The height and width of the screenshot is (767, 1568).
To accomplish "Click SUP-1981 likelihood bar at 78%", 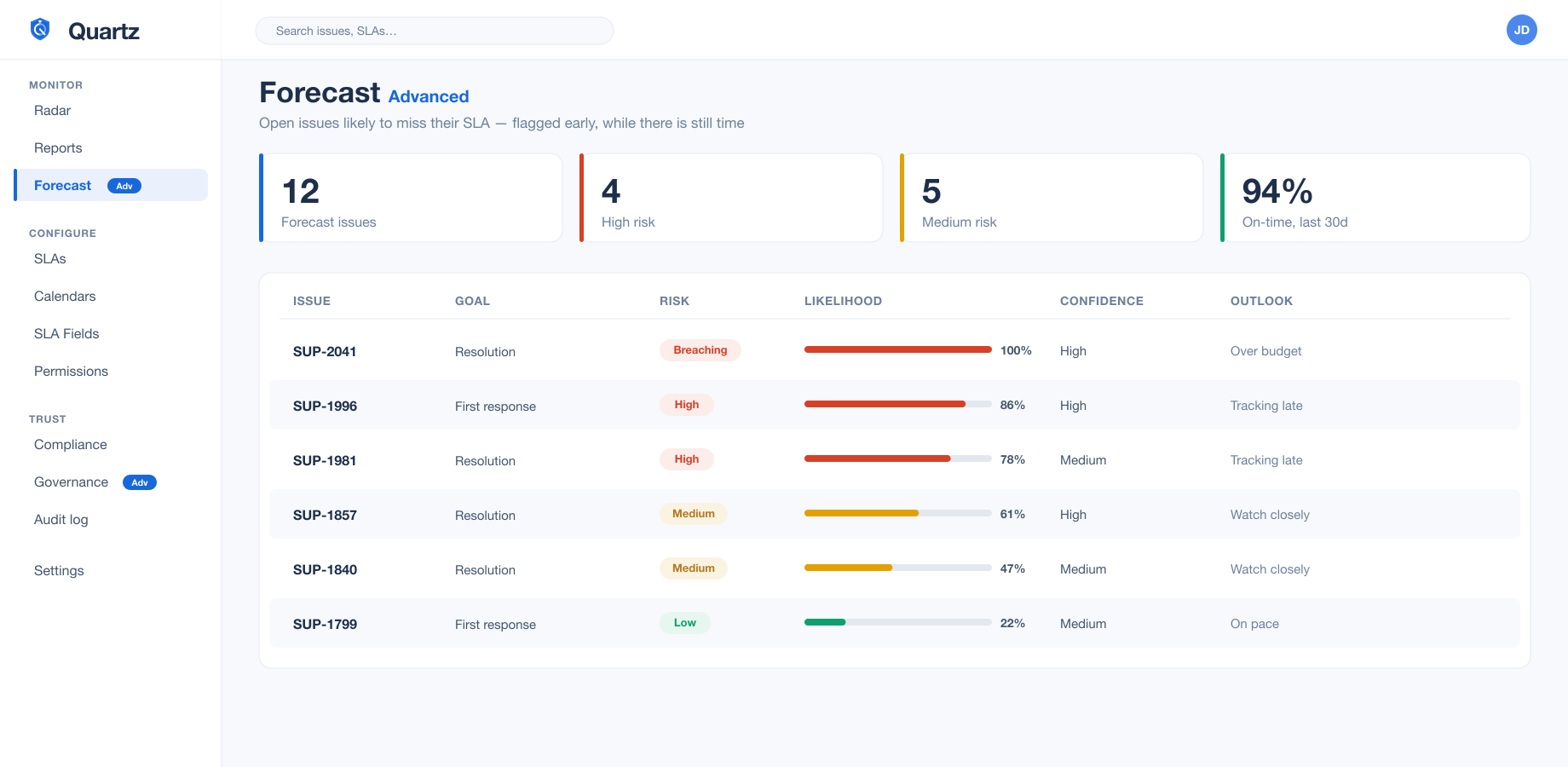I will click(x=898, y=458).
